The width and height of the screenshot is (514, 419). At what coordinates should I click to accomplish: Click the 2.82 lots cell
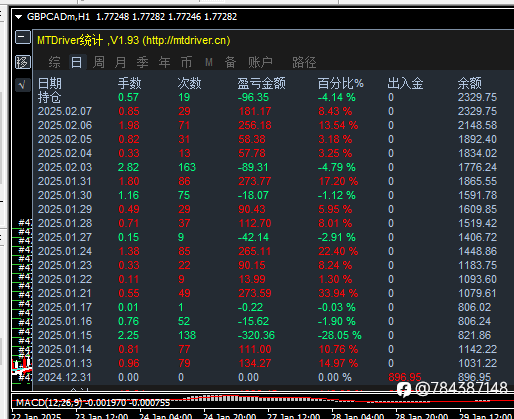coord(128,167)
